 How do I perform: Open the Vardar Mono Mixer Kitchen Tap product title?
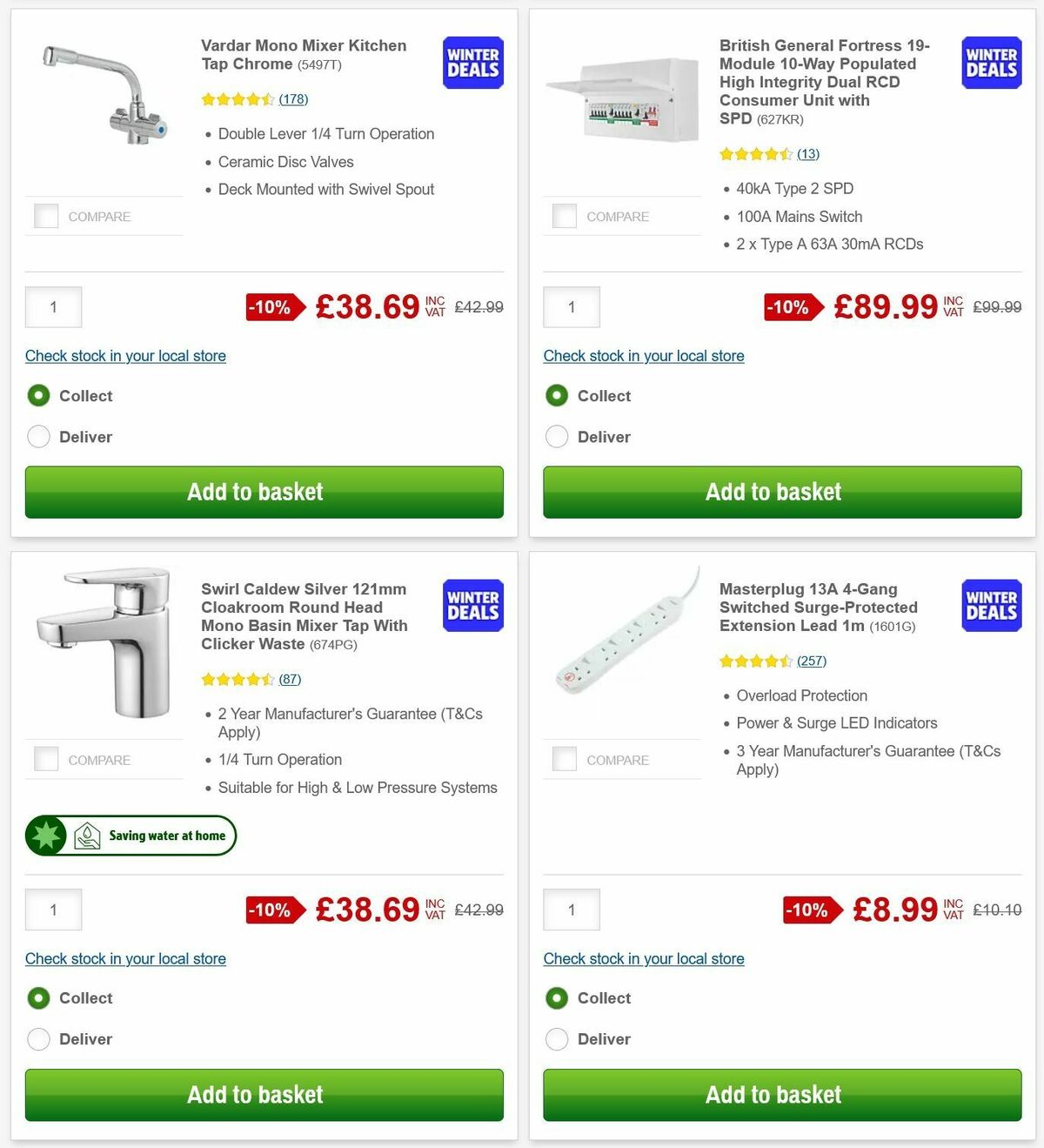(x=303, y=54)
